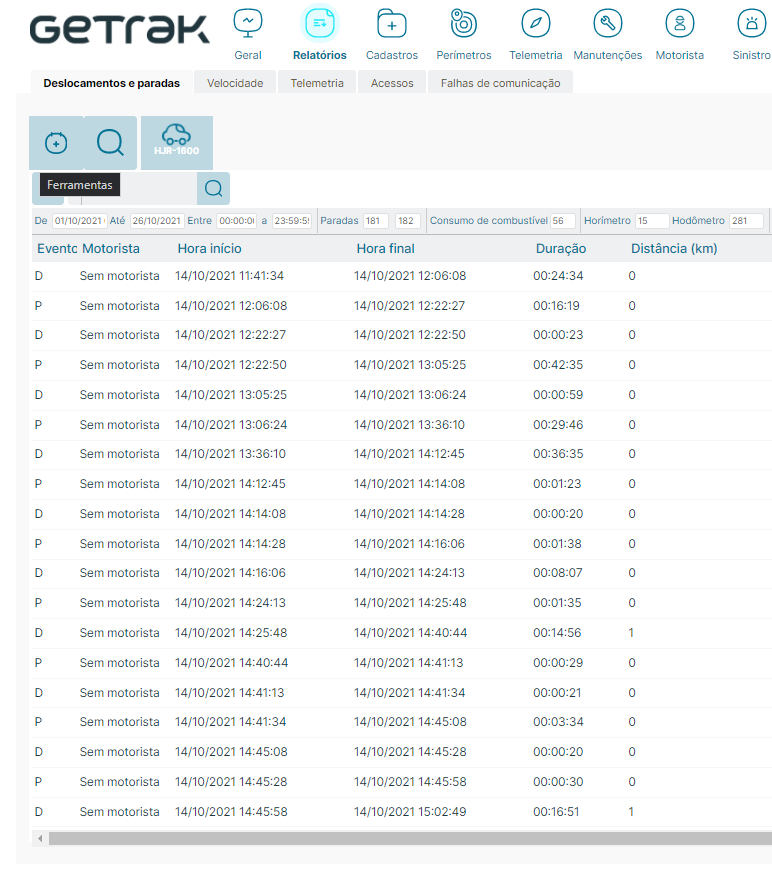Open the Perímetros icon
The height and width of the screenshot is (893, 772).
point(463,24)
